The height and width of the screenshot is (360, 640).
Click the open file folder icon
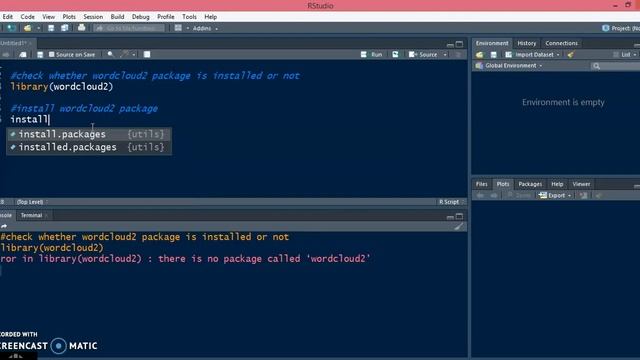click(27, 28)
